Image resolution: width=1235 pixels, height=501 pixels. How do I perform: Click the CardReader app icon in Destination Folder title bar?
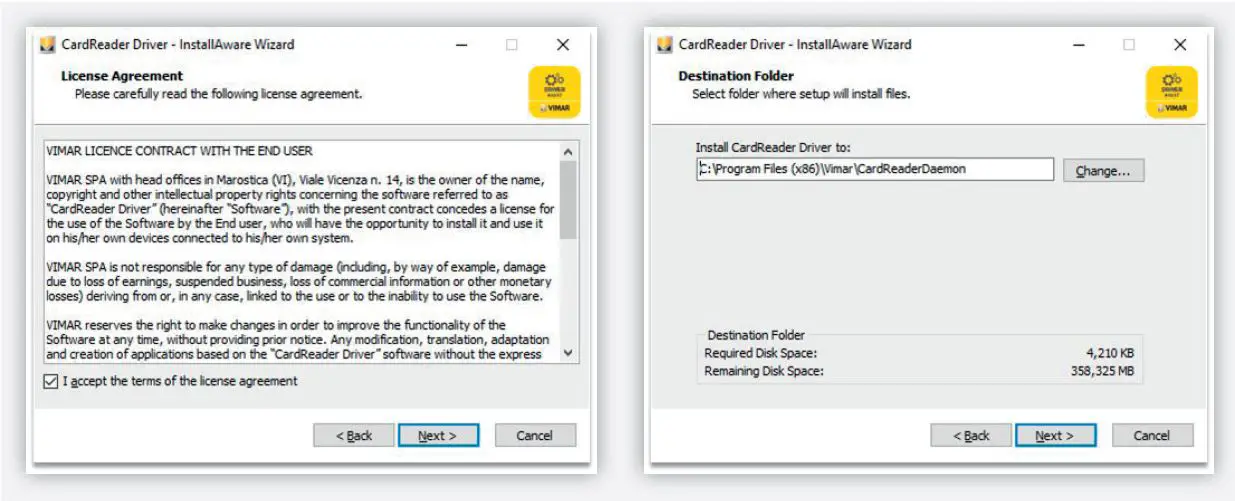pyautogui.click(x=664, y=44)
